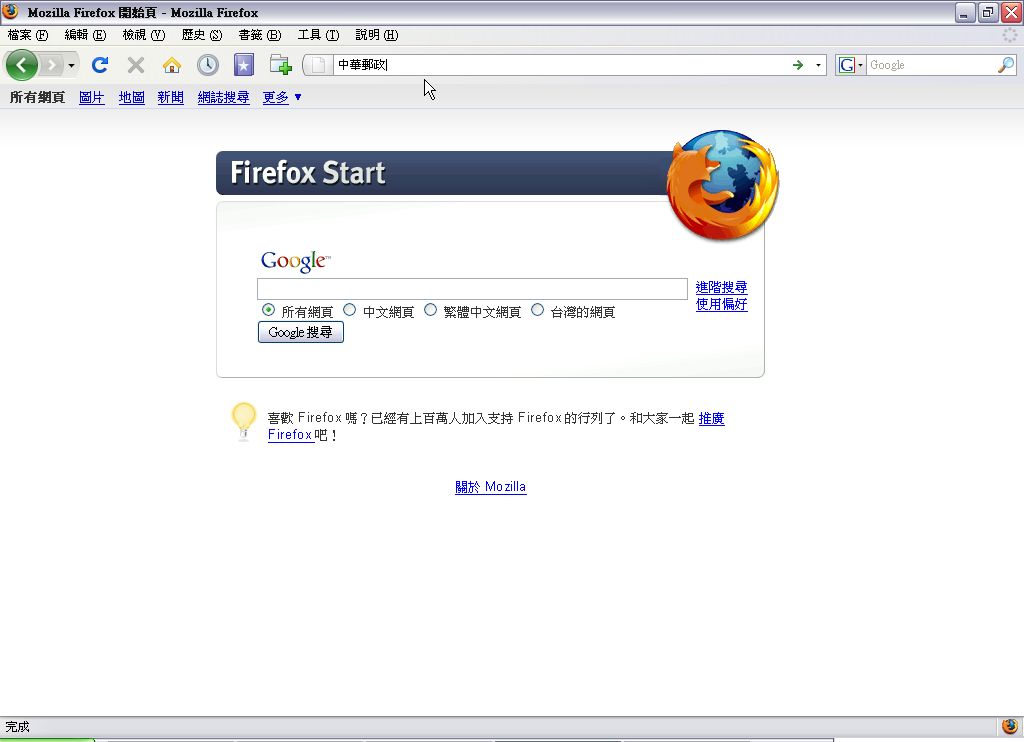Select the 所有網頁 radio button
This screenshot has width=1024, height=742.
(268, 310)
